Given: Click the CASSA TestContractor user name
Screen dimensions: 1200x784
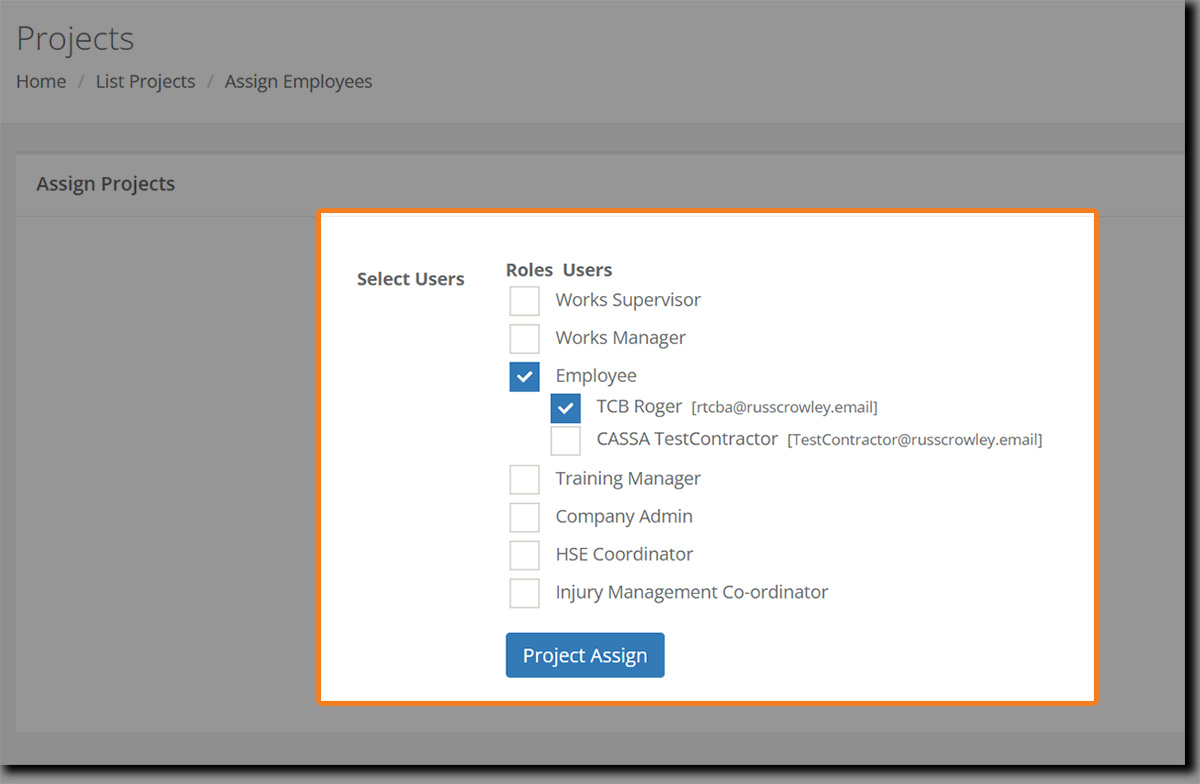Looking at the screenshot, I should [x=687, y=439].
